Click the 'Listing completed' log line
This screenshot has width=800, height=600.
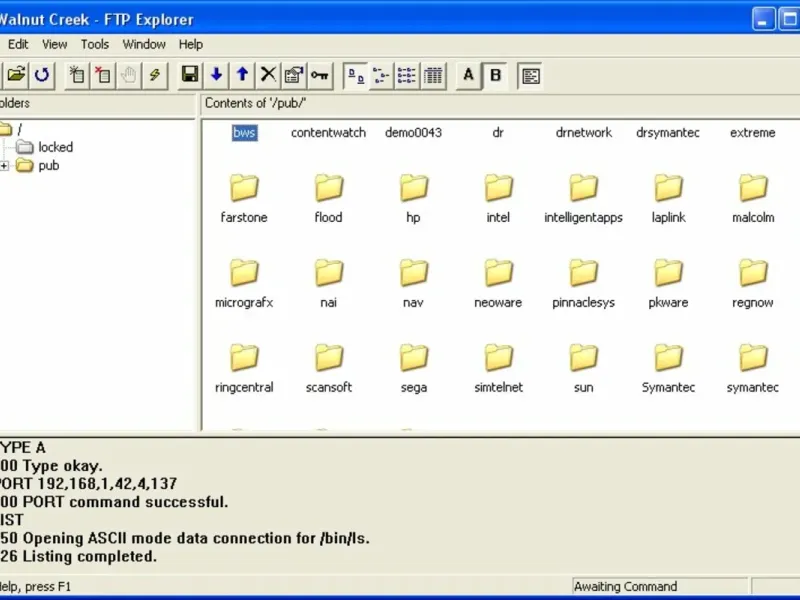click(79, 556)
